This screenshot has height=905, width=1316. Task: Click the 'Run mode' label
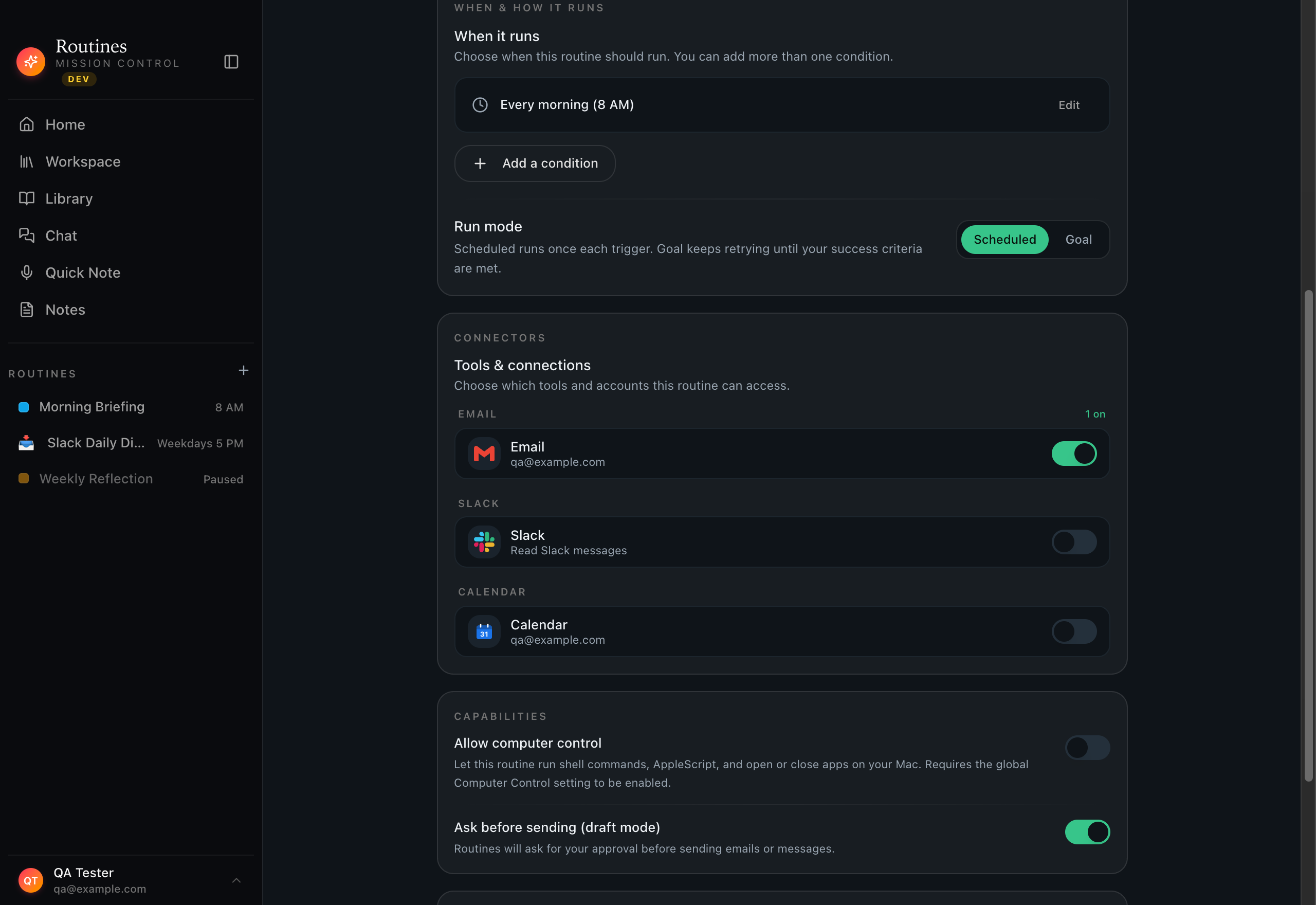point(488,226)
